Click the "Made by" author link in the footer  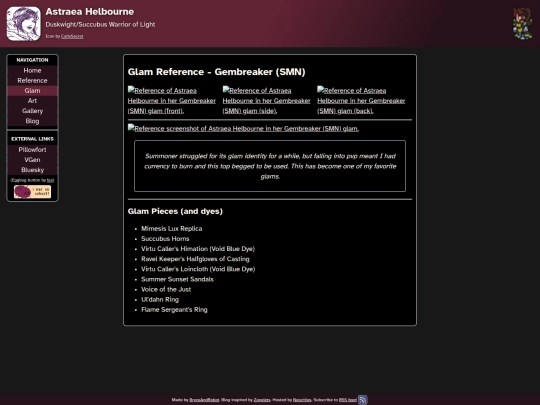tap(204, 400)
